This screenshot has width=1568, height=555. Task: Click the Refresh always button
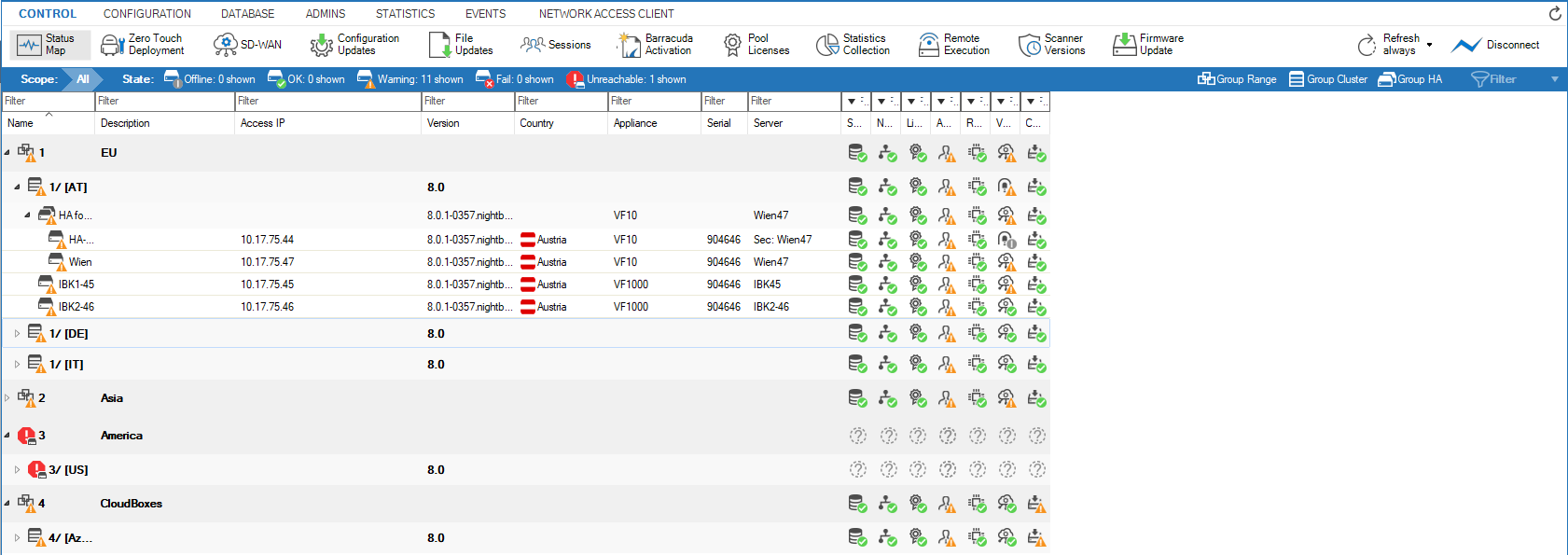click(1388, 45)
